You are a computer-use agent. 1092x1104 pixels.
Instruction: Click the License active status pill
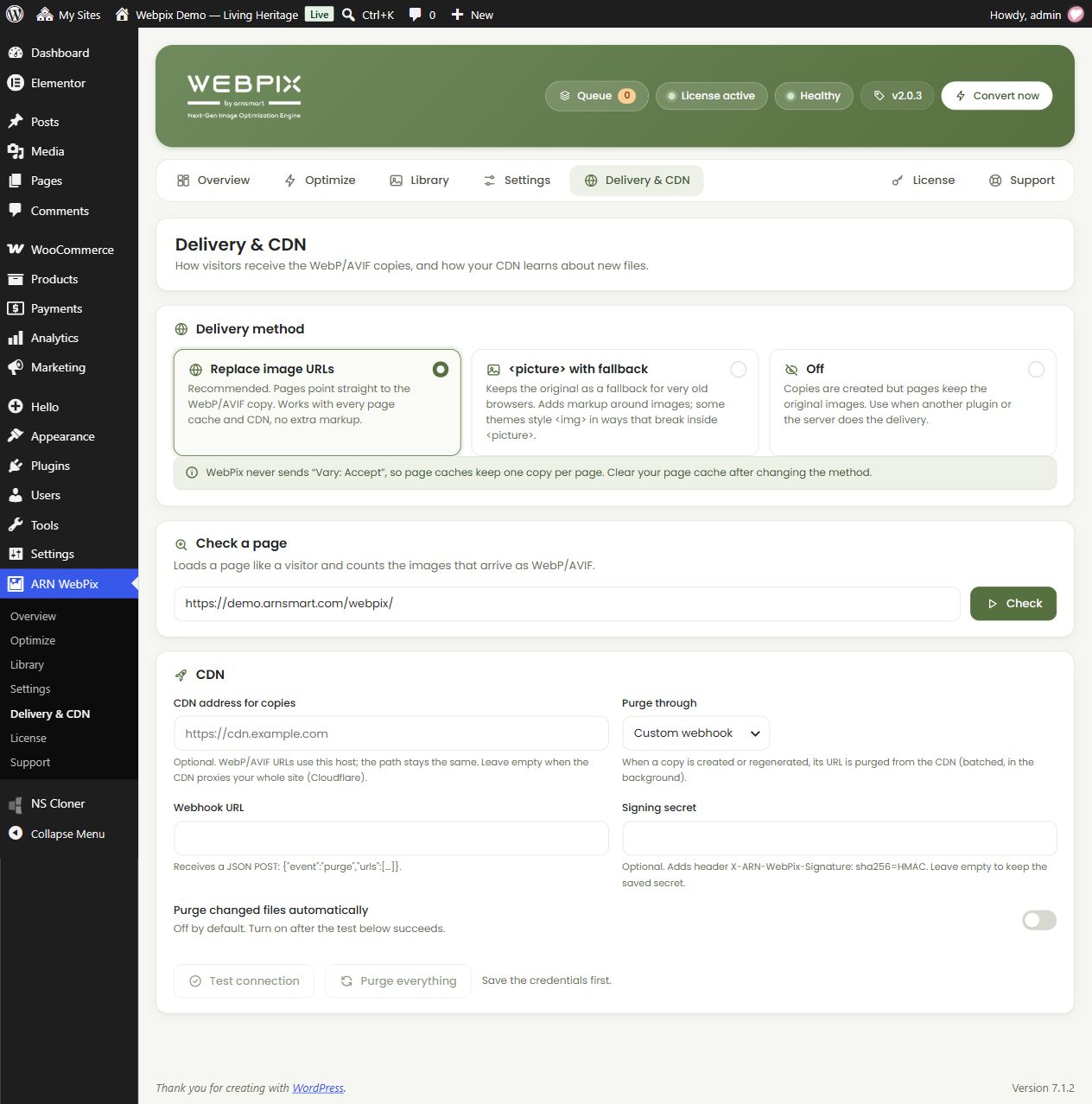click(x=711, y=96)
